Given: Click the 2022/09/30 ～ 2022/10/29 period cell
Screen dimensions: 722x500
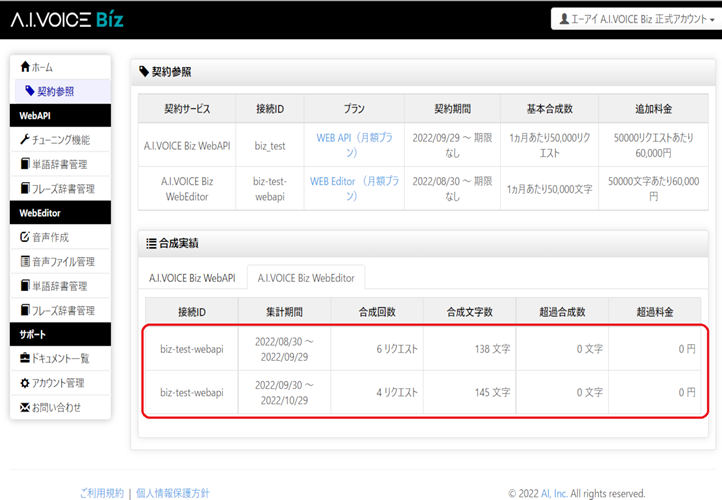Looking at the screenshot, I should [x=284, y=392].
